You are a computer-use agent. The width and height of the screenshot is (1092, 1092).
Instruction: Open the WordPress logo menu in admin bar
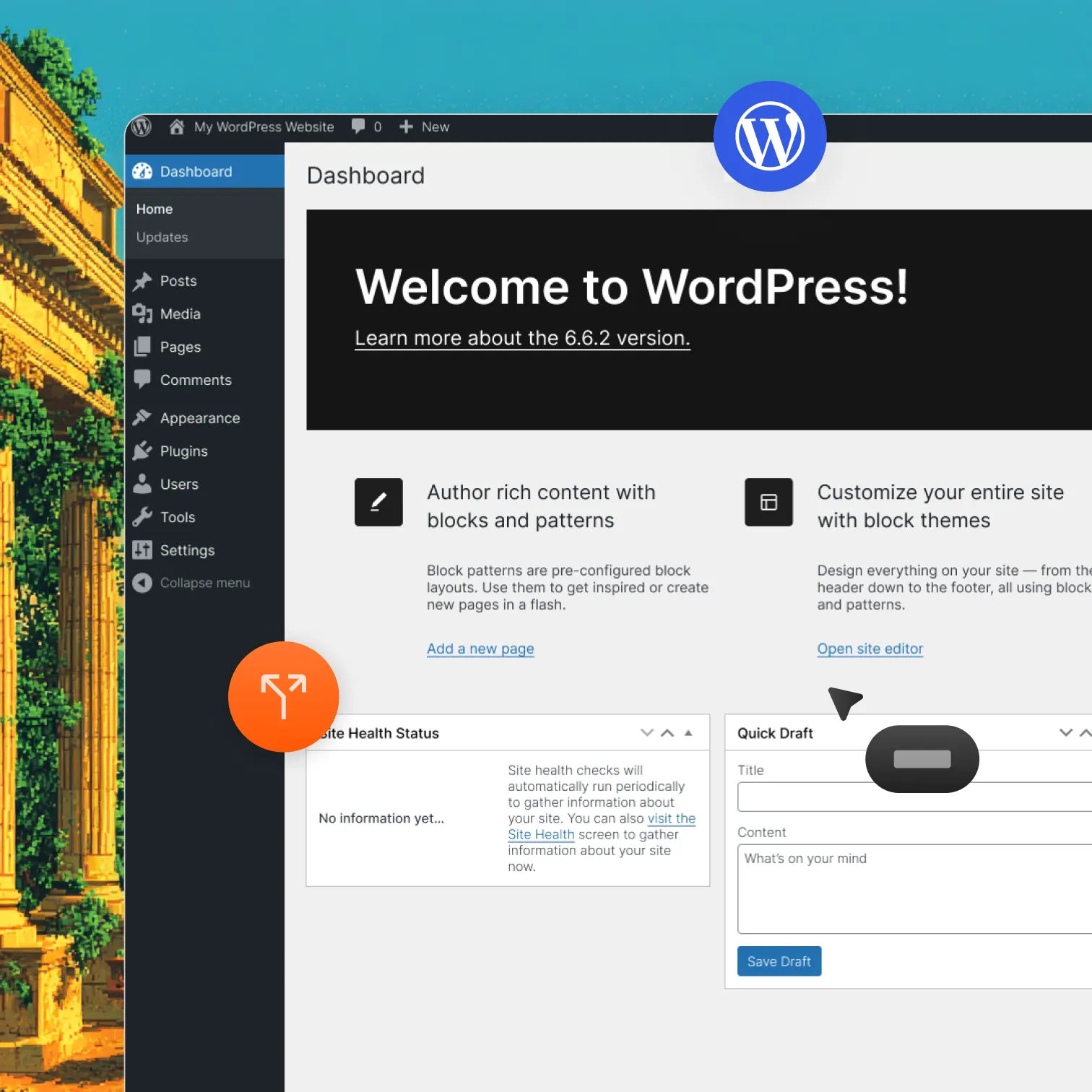click(142, 127)
